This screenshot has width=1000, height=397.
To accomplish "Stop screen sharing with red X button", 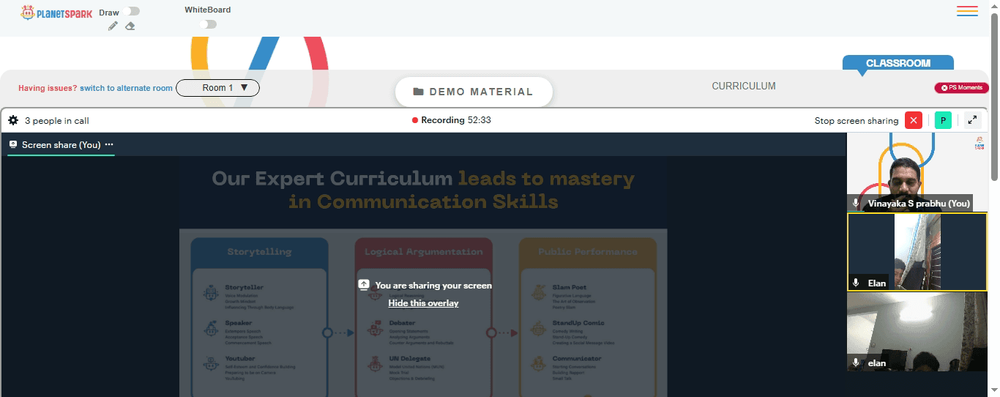I will pyautogui.click(x=913, y=120).
